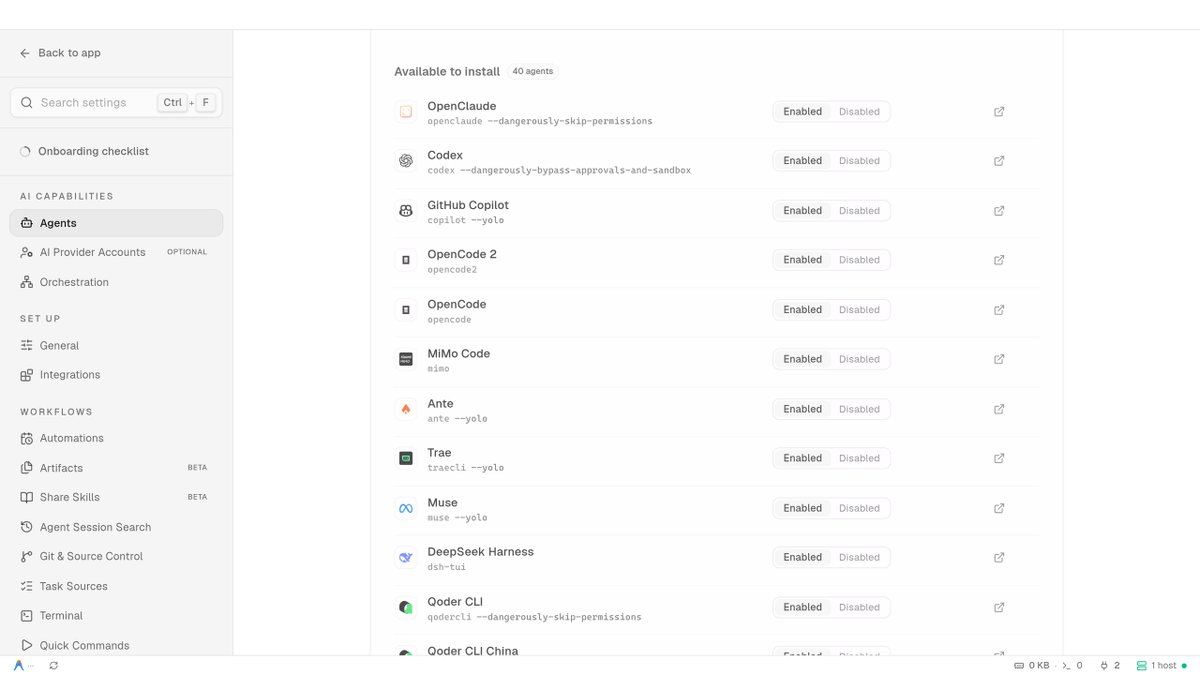Open the Onboarding checklist

[x=116, y=151]
